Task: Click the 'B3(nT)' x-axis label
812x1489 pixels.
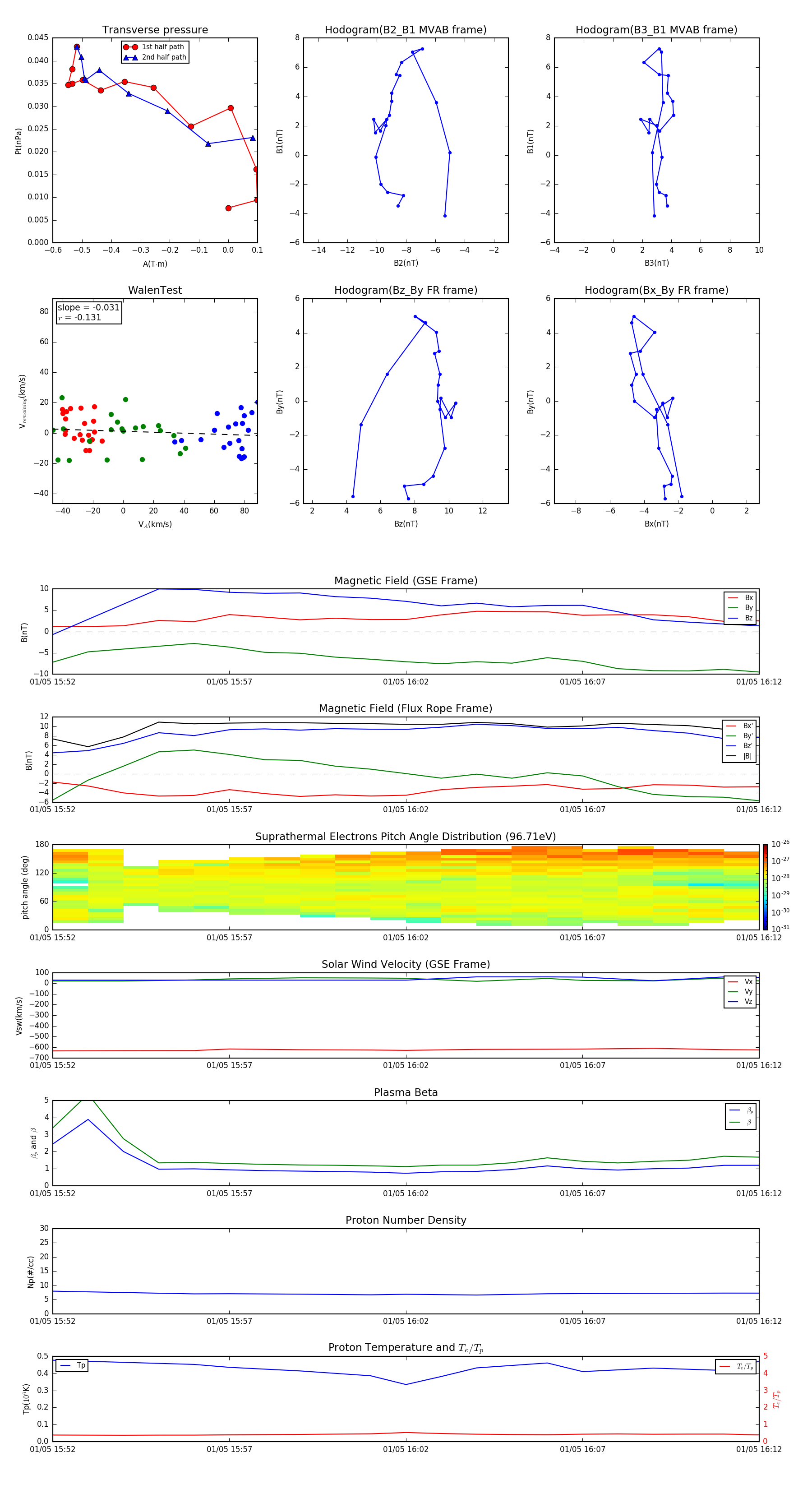Action: [x=656, y=263]
